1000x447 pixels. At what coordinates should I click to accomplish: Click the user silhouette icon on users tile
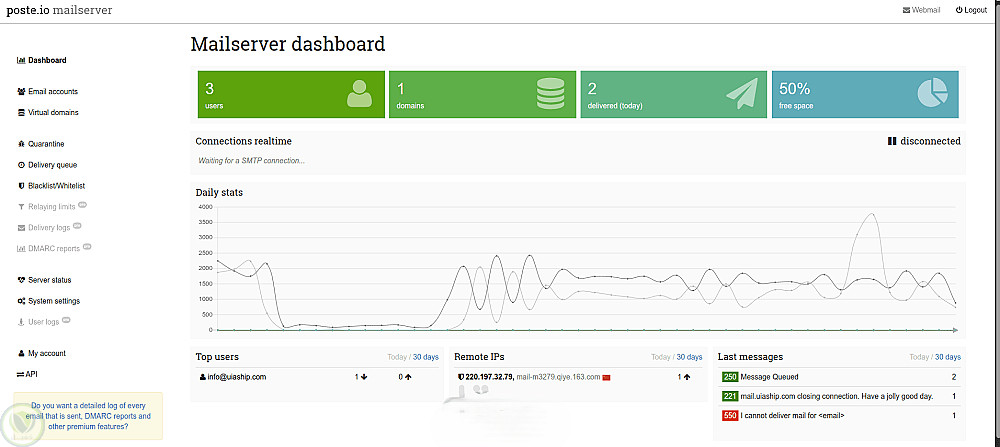point(360,93)
